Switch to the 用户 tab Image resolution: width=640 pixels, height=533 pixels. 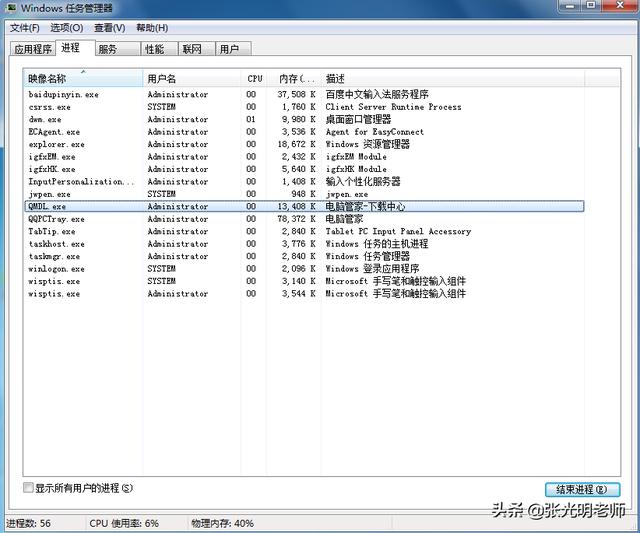(x=233, y=49)
